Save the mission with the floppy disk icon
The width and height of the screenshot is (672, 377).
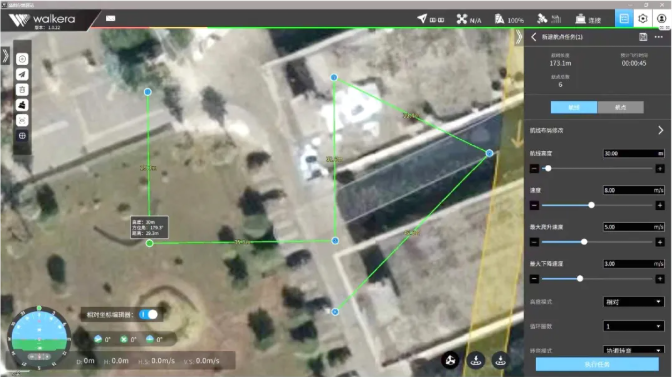click(x=643, y=37)
